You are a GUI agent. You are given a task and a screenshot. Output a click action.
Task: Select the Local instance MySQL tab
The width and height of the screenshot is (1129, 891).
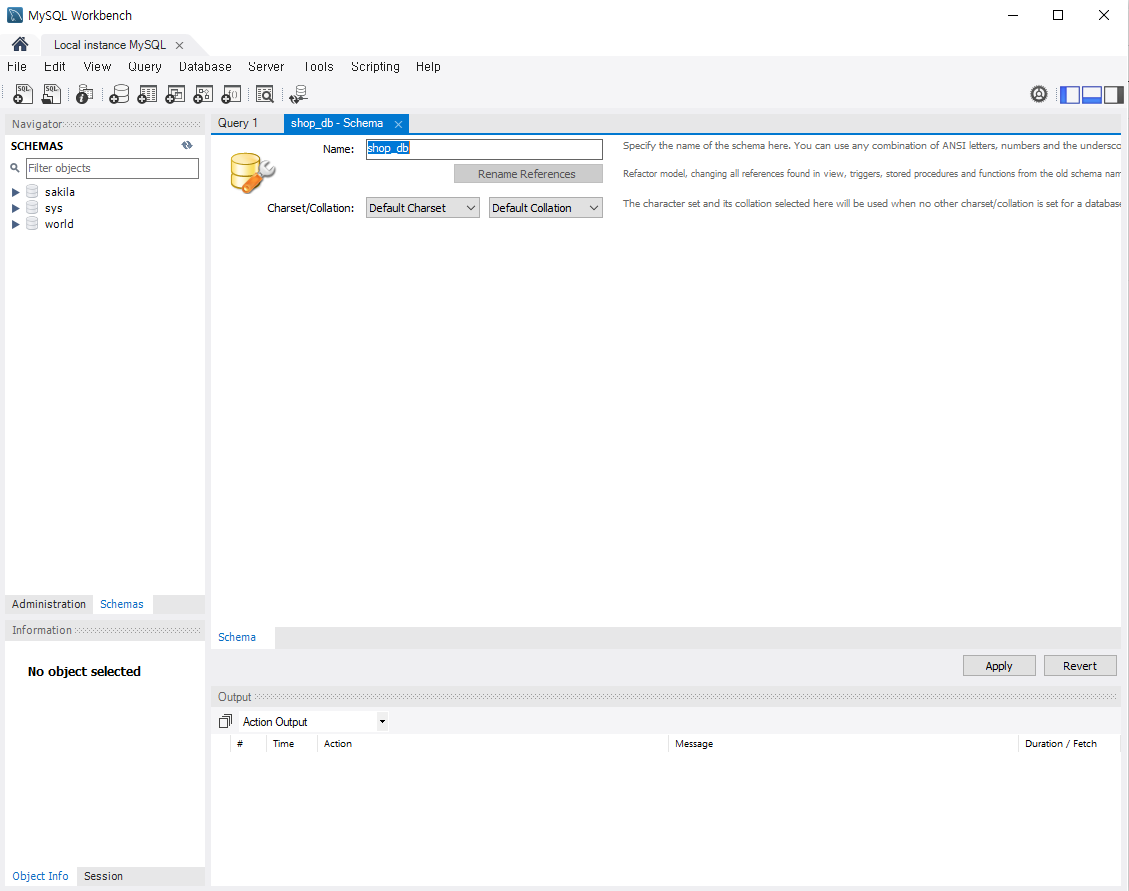point(109,45)
